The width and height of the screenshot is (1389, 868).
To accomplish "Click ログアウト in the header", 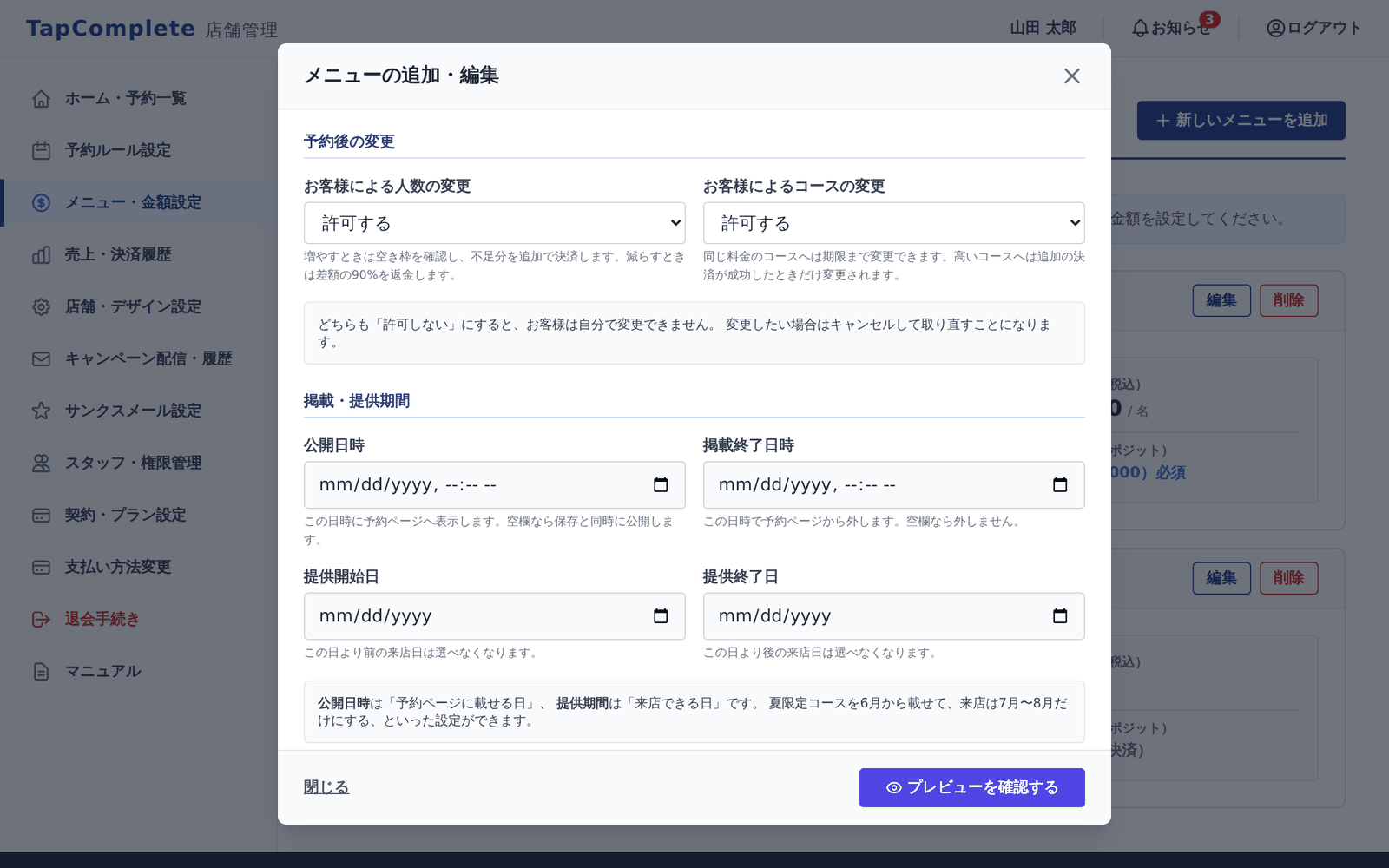I will [1314, 28].
